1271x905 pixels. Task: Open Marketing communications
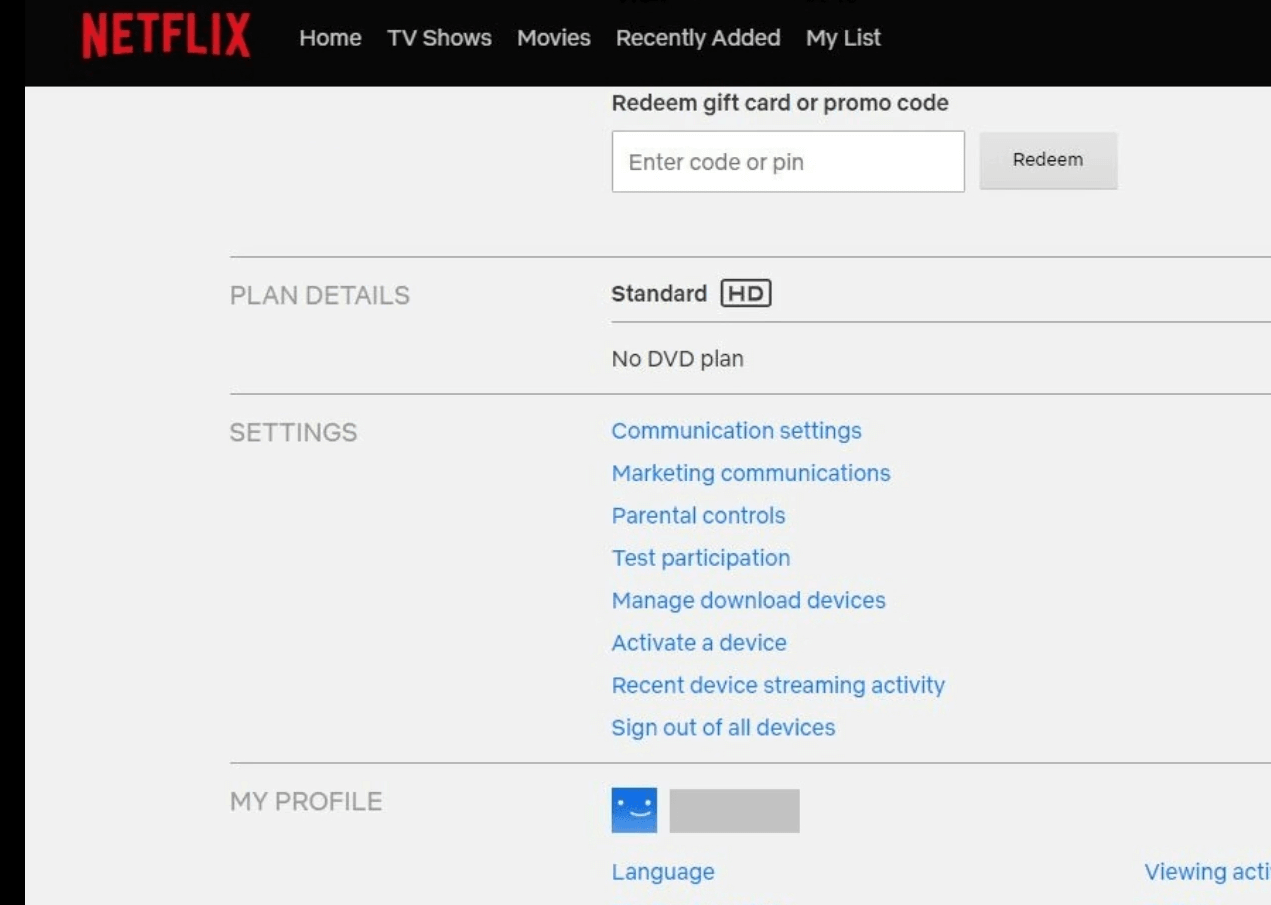[x=752, y=472]
